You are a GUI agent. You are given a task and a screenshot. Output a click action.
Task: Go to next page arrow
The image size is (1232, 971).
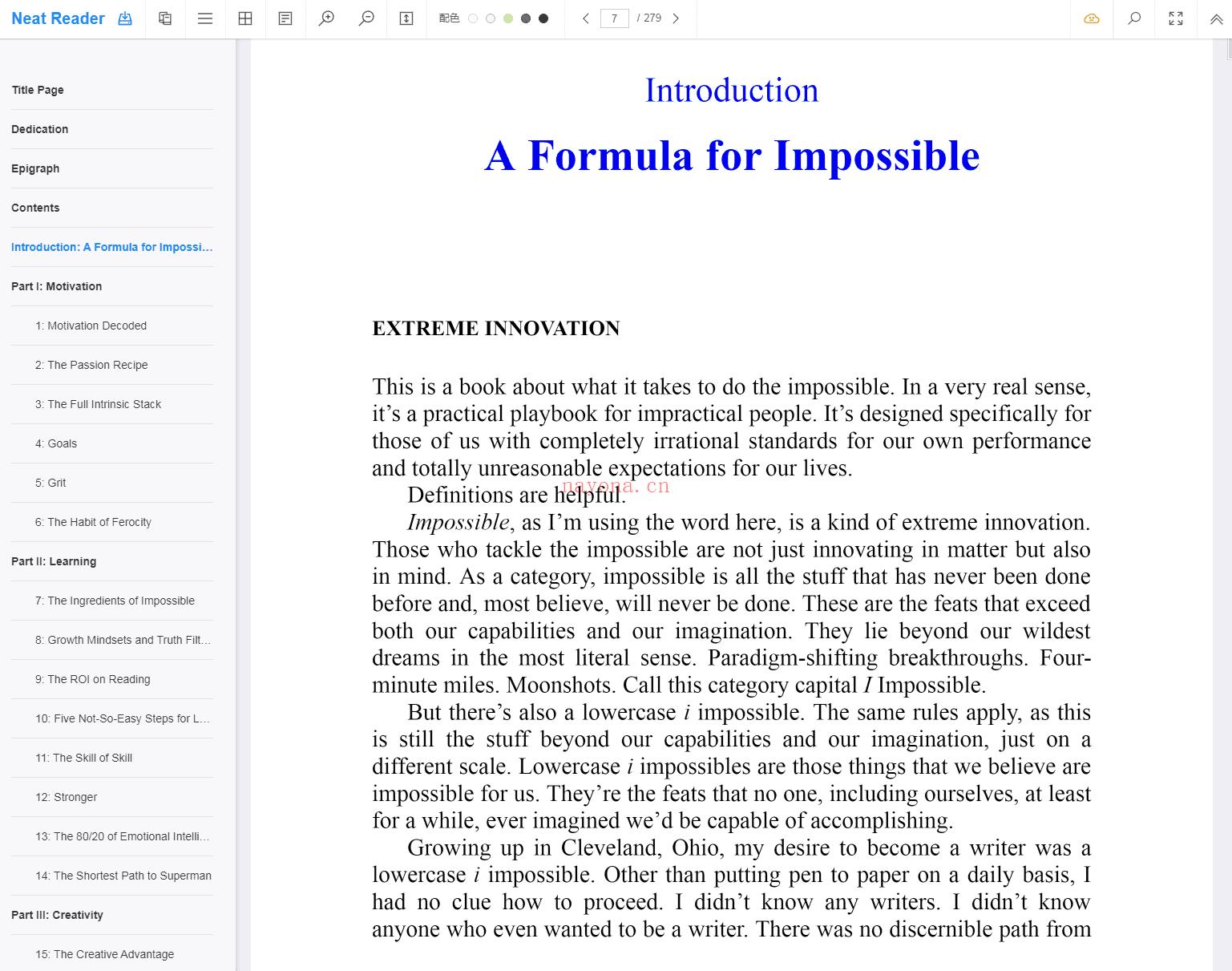click(676, 18)
